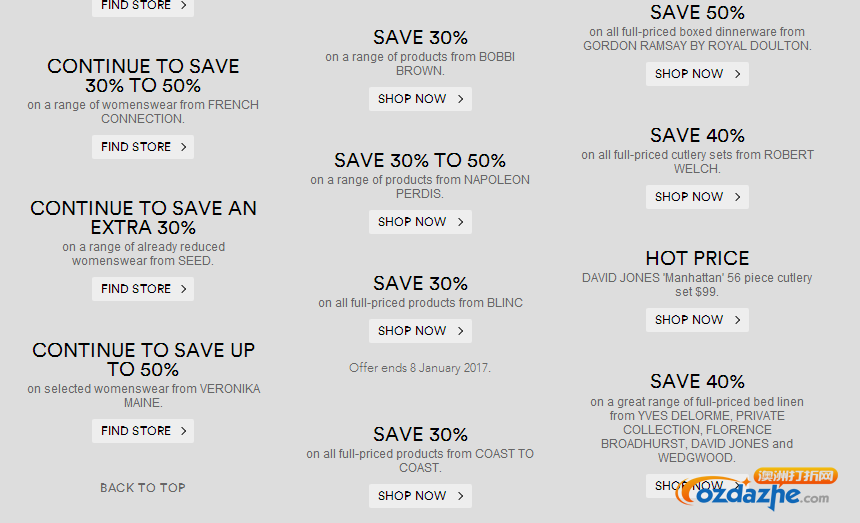Click the chevron arrow on Seed Find Store

[x=184, y=289]
